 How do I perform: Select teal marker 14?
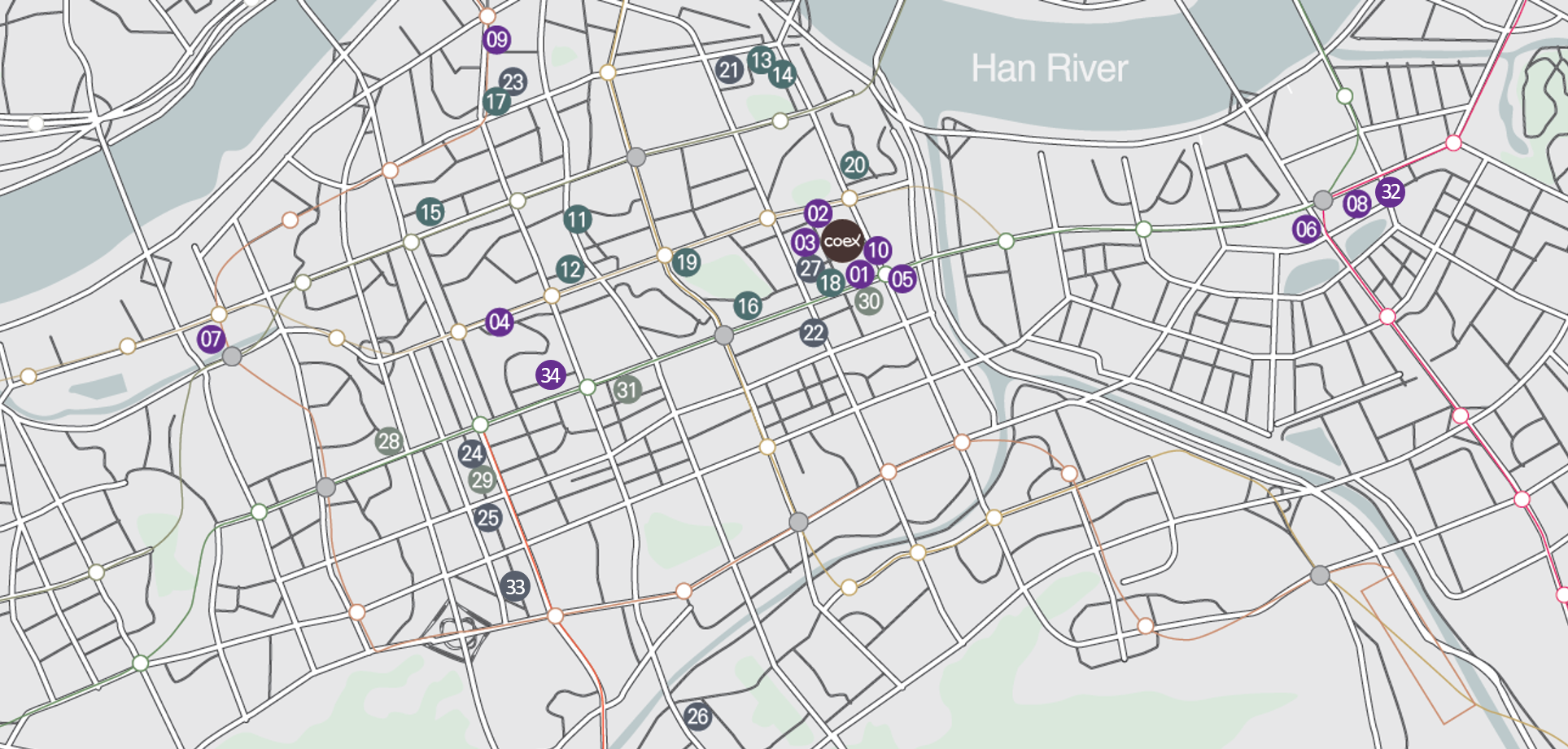click(x=783, y=75)
